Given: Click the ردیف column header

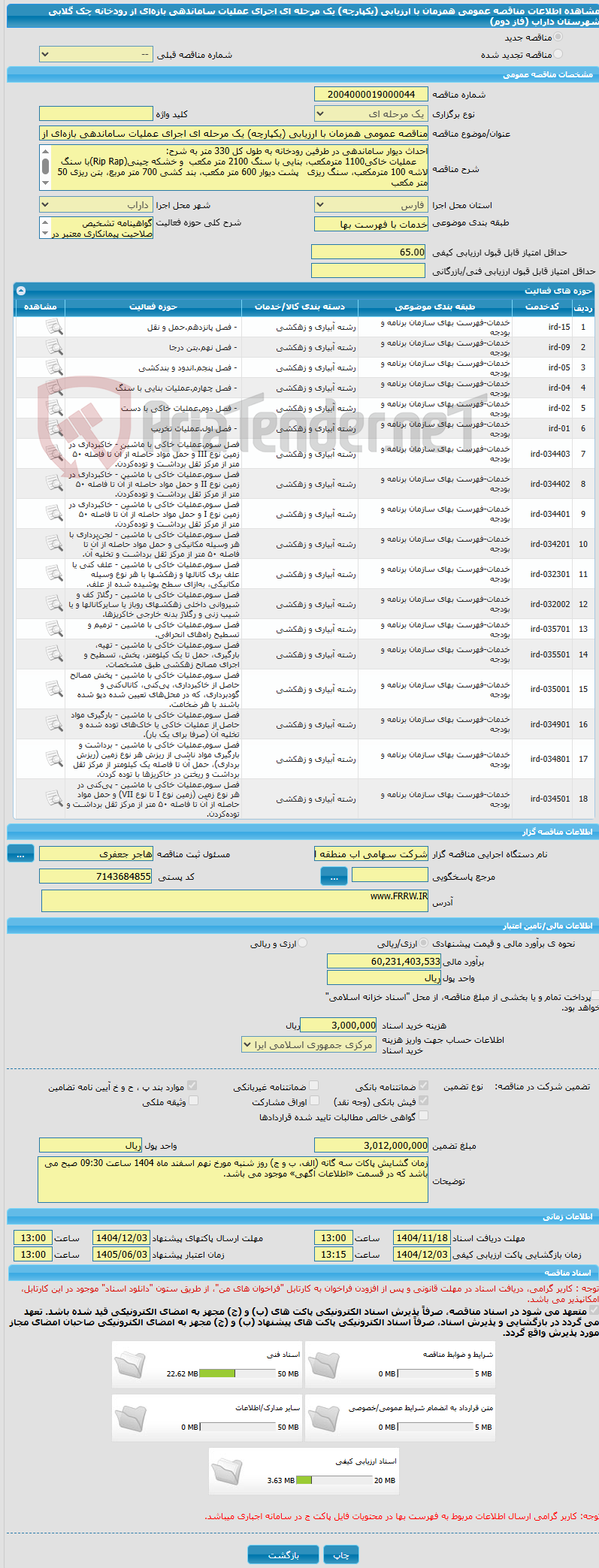Looking at the screenshot, I should 583,307.
